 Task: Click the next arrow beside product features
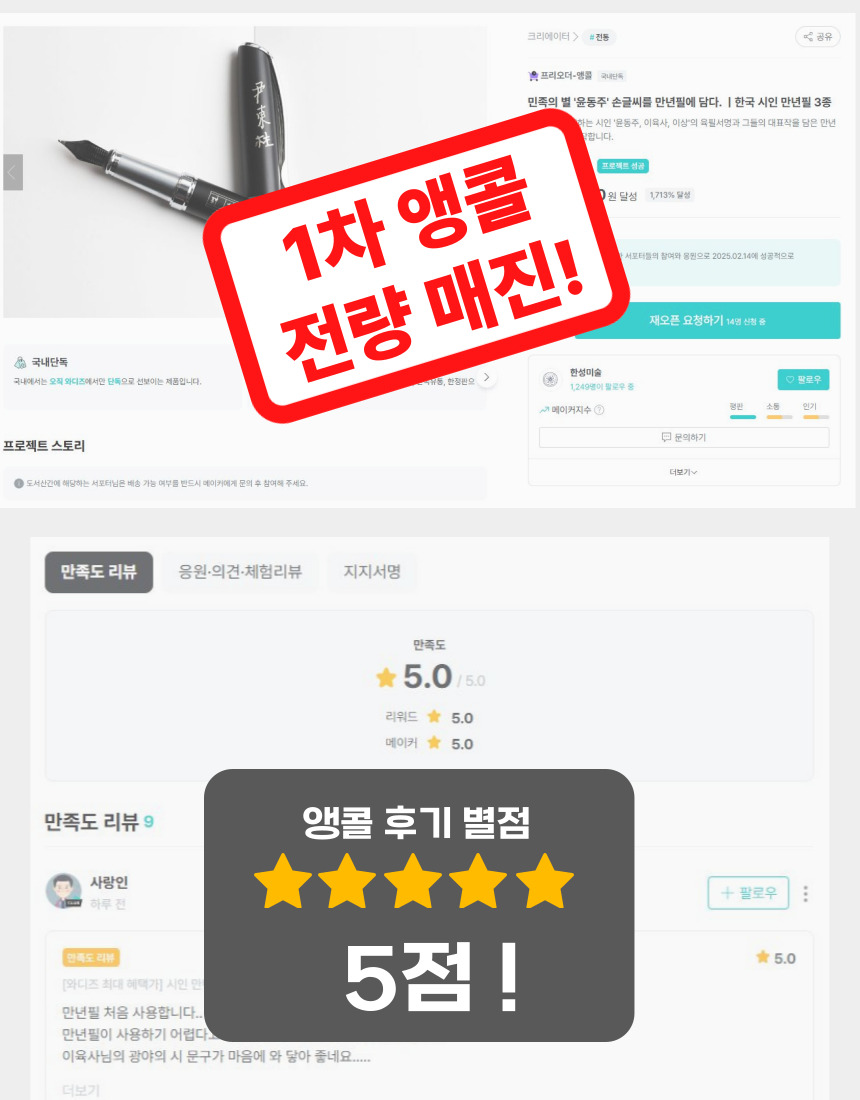click(486, 377)
